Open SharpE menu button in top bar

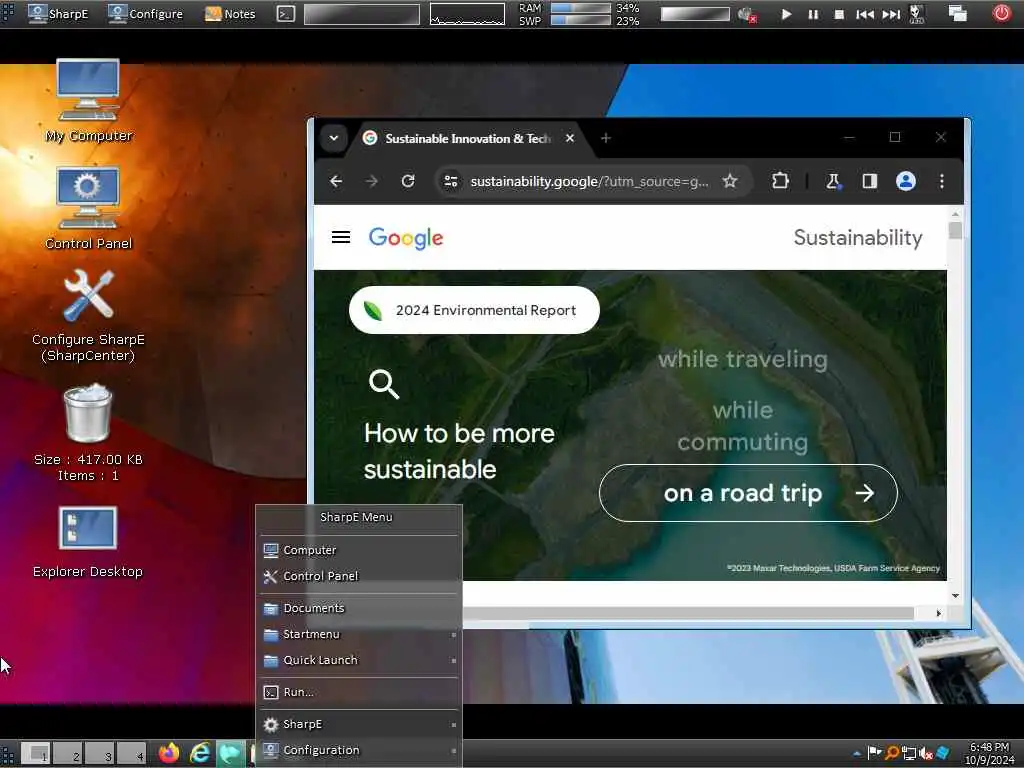click(58, 14)
